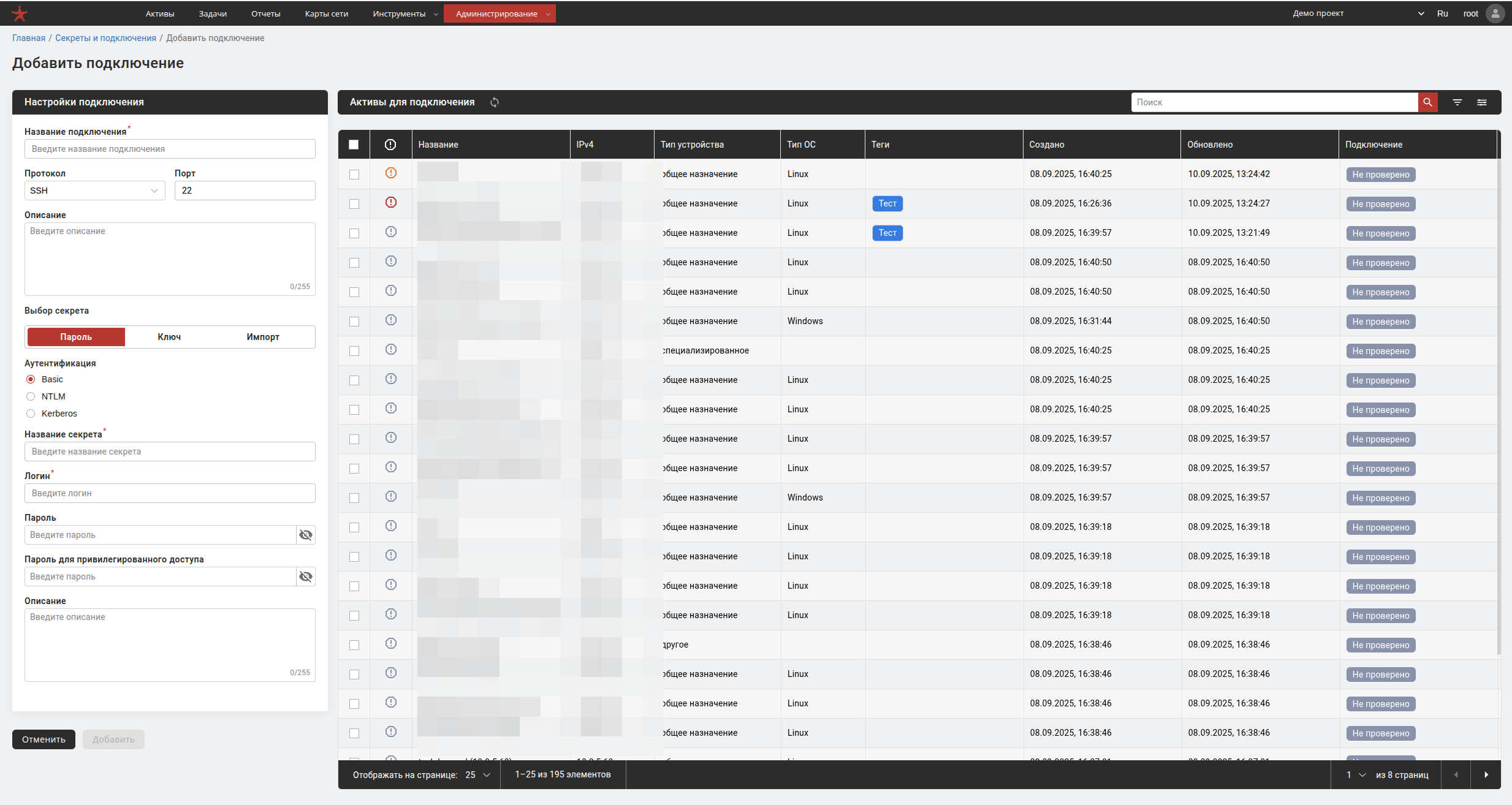Refresh the assets for connection list

(495, 102)
